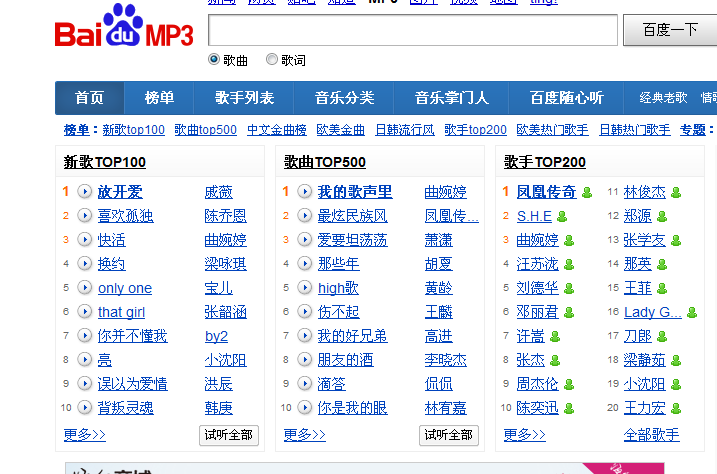This screenshot has width=717, height=474.
Task: Click 试听全部 under 歌曲TOP500
Action: [x=449, y=435]
